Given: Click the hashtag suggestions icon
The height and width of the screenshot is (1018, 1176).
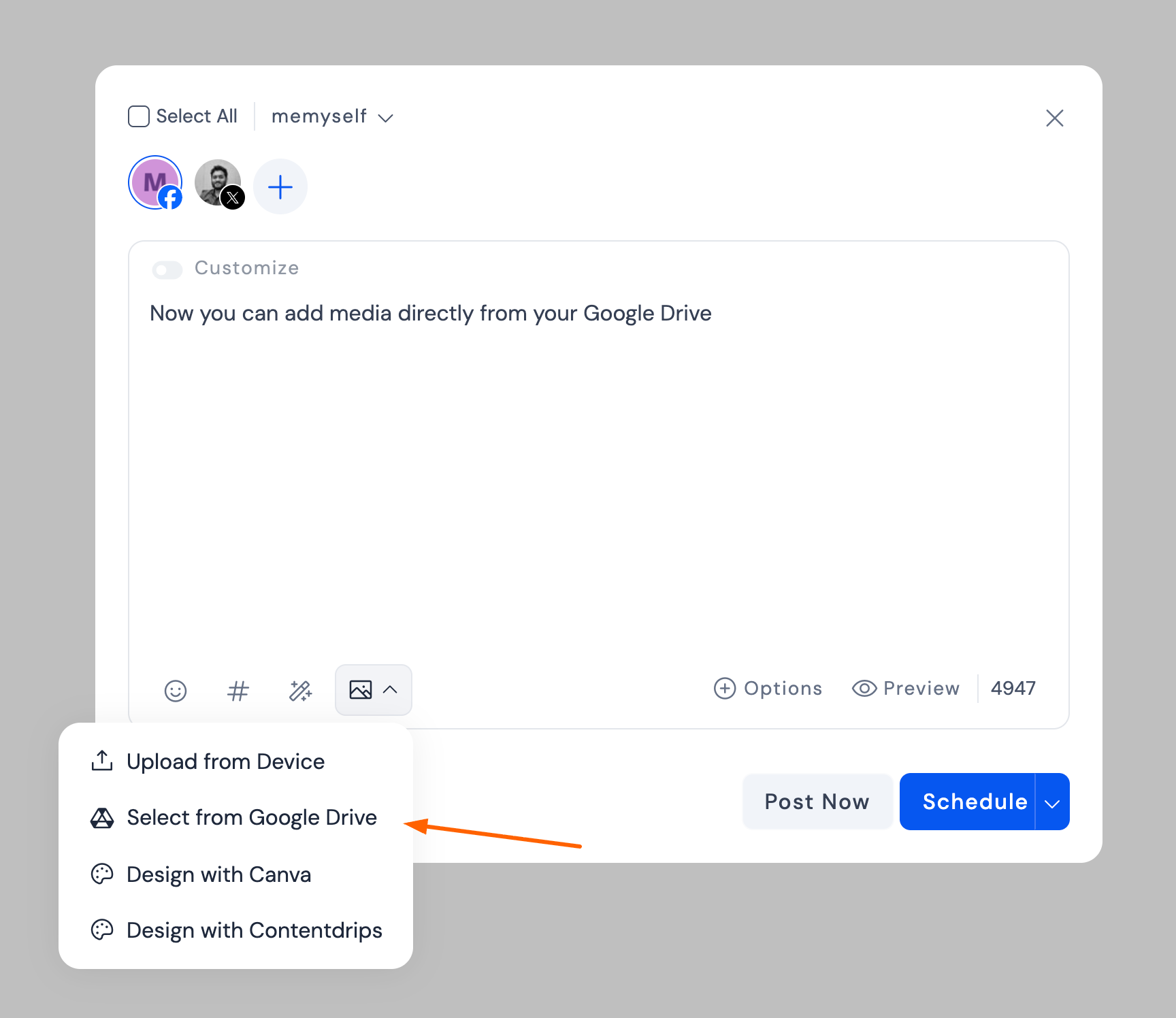Looking at the screenshot, I should pyautogui.click(x=238, y=691).
